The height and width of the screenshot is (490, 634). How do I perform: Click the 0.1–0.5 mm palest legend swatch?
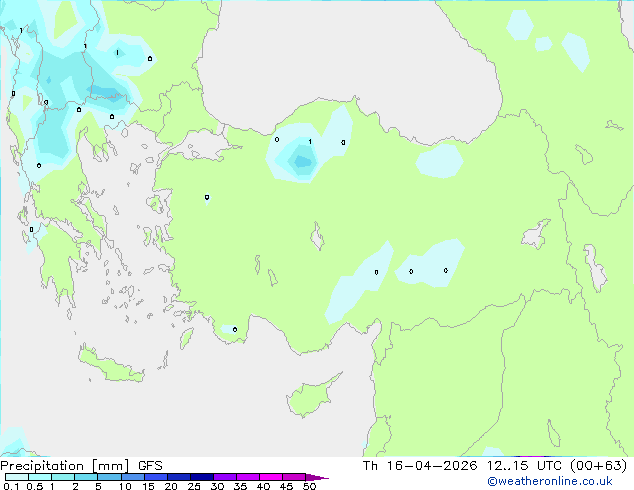pos(17,477)
